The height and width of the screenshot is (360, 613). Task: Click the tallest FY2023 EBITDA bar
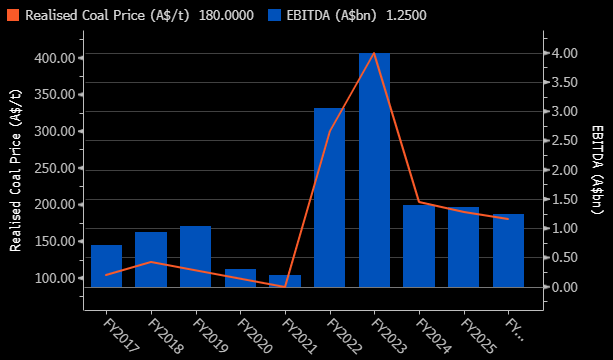375,170
